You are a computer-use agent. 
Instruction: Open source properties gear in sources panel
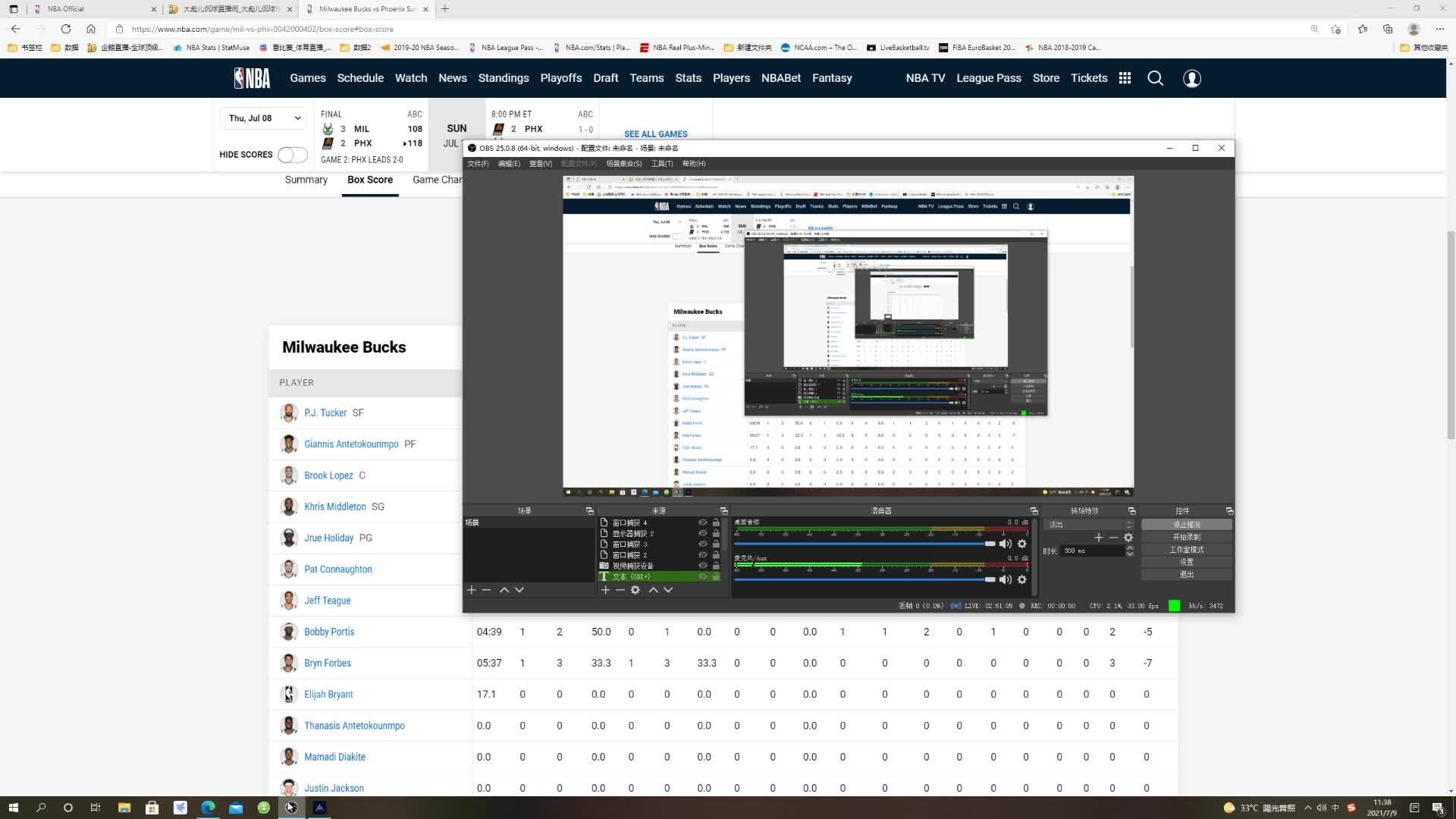[x=635, y=590]
